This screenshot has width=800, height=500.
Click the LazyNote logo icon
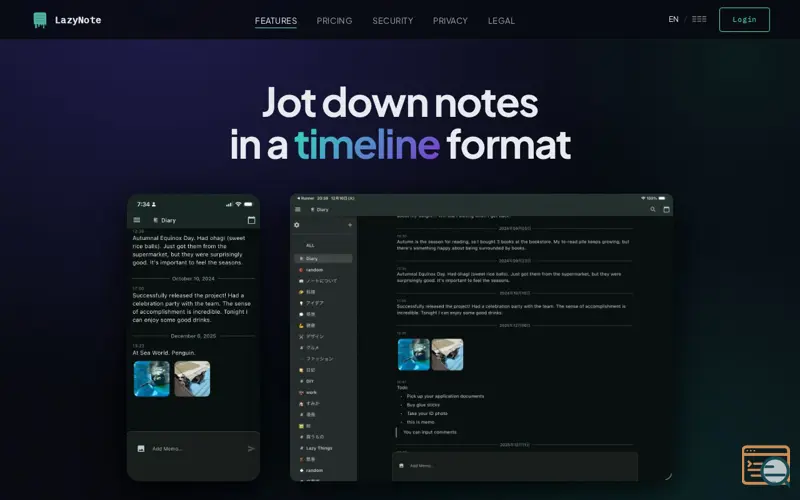tap(40, 20)
